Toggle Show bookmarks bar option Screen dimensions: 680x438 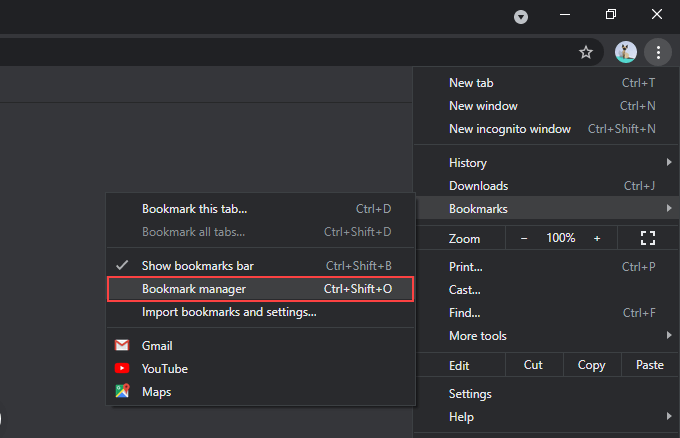197,265
